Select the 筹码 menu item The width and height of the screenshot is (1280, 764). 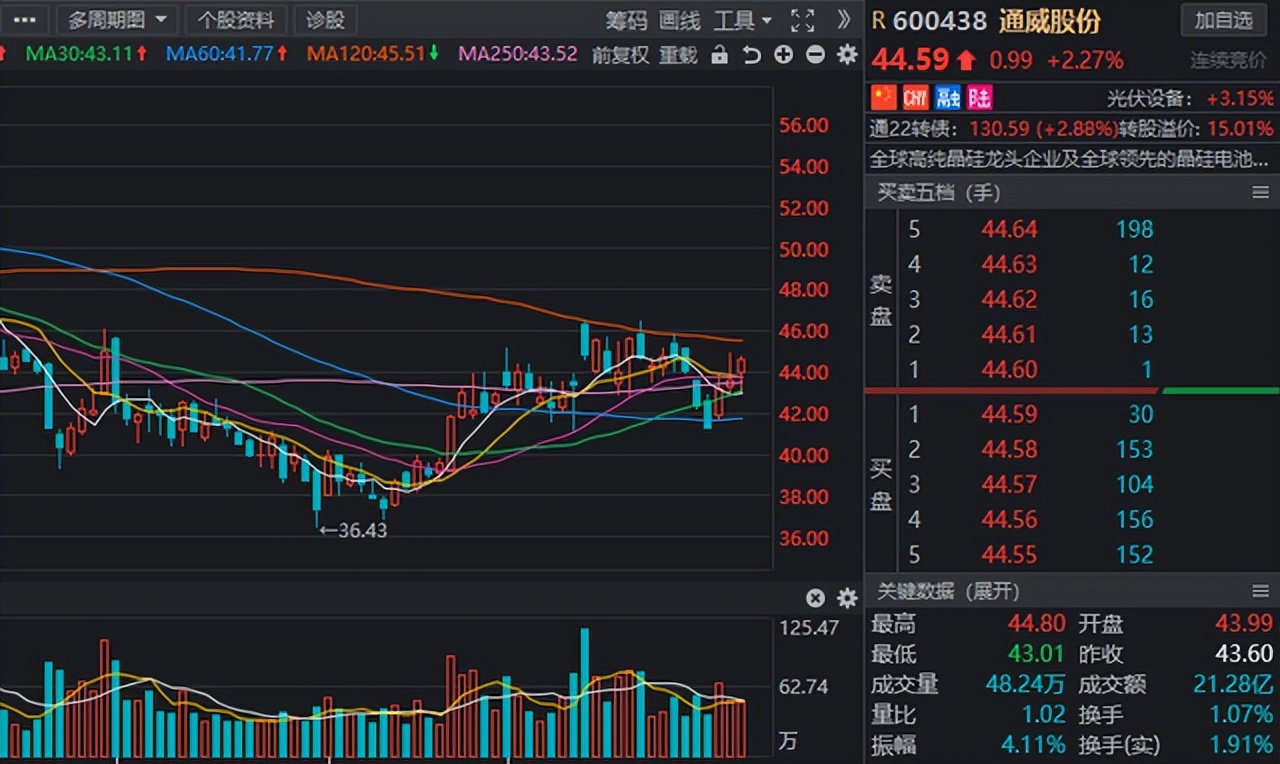[x=626, y=20]
